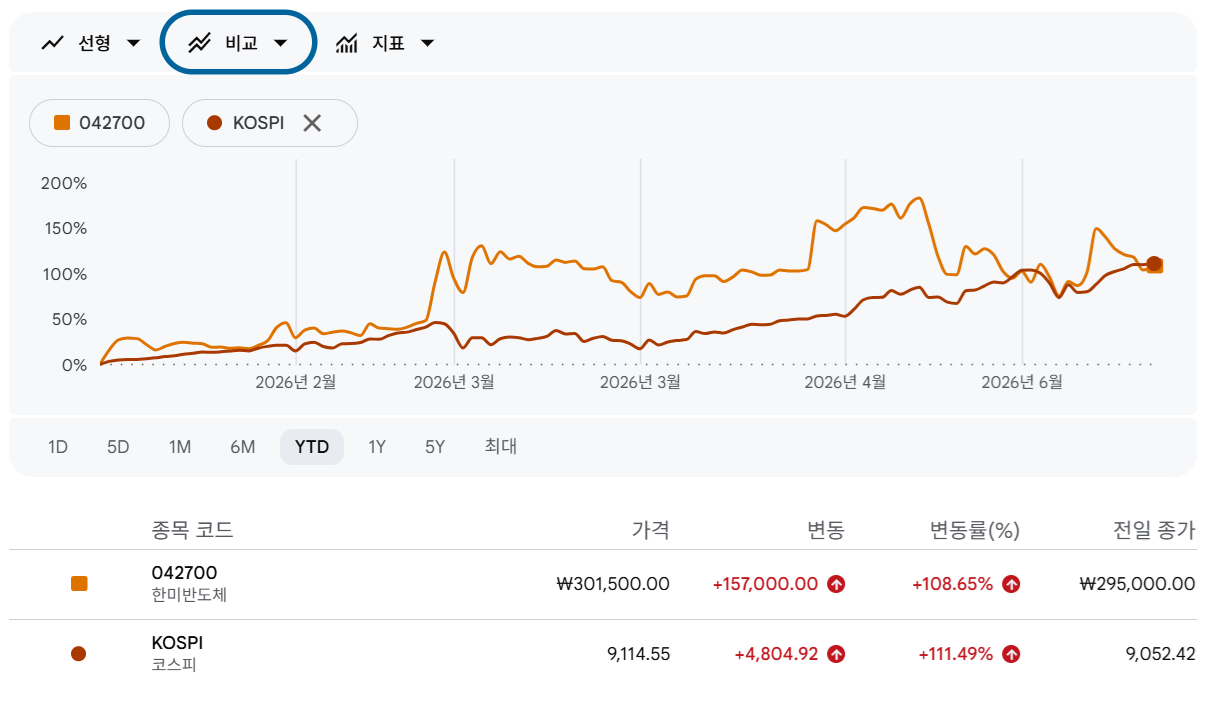Click 2026년 6월 axis label
1223x714 pixels.
click(1022, 382)
